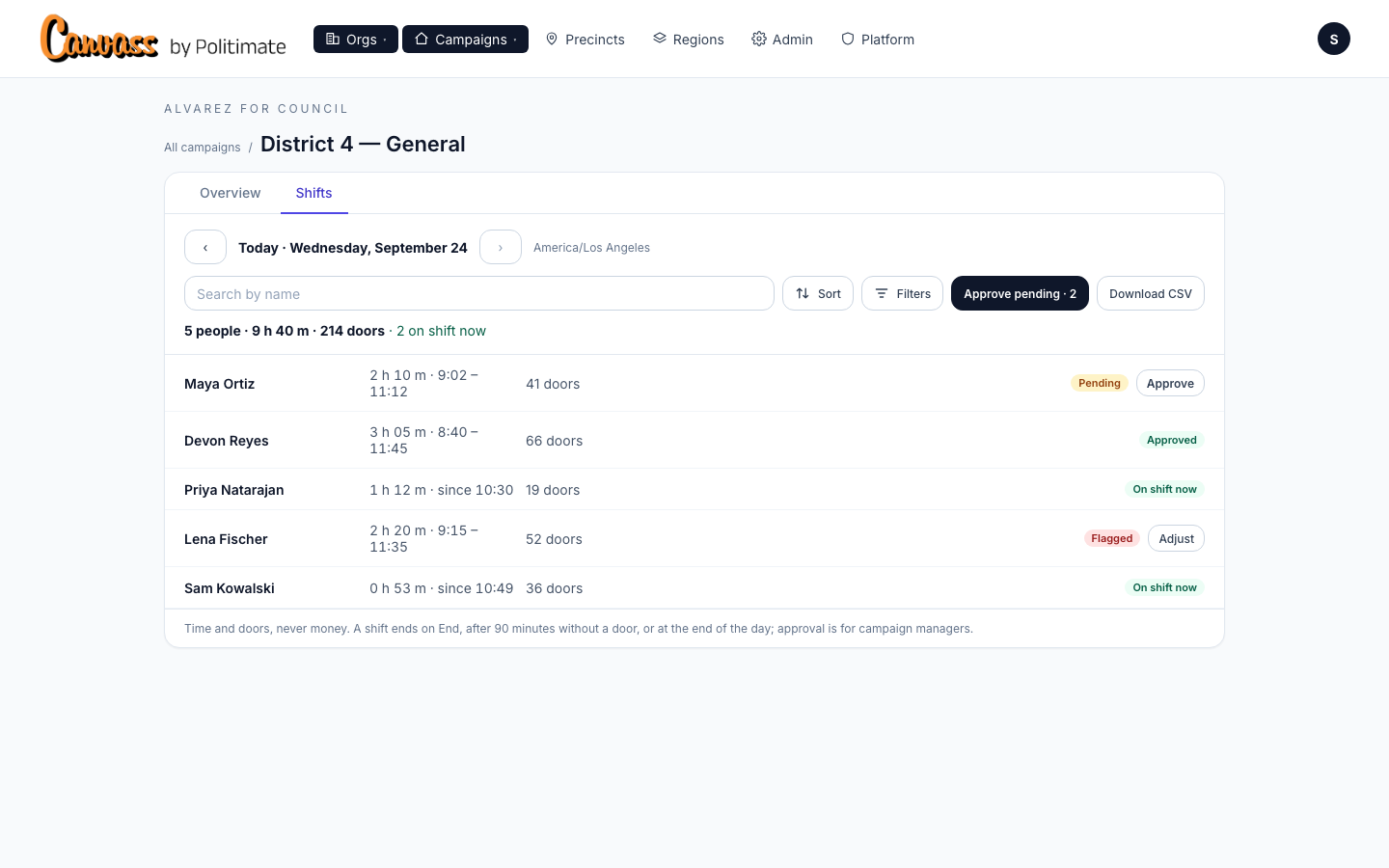1389x868 pixels.
Task: Select Priya Natarajan name
Action: point(234,490)
